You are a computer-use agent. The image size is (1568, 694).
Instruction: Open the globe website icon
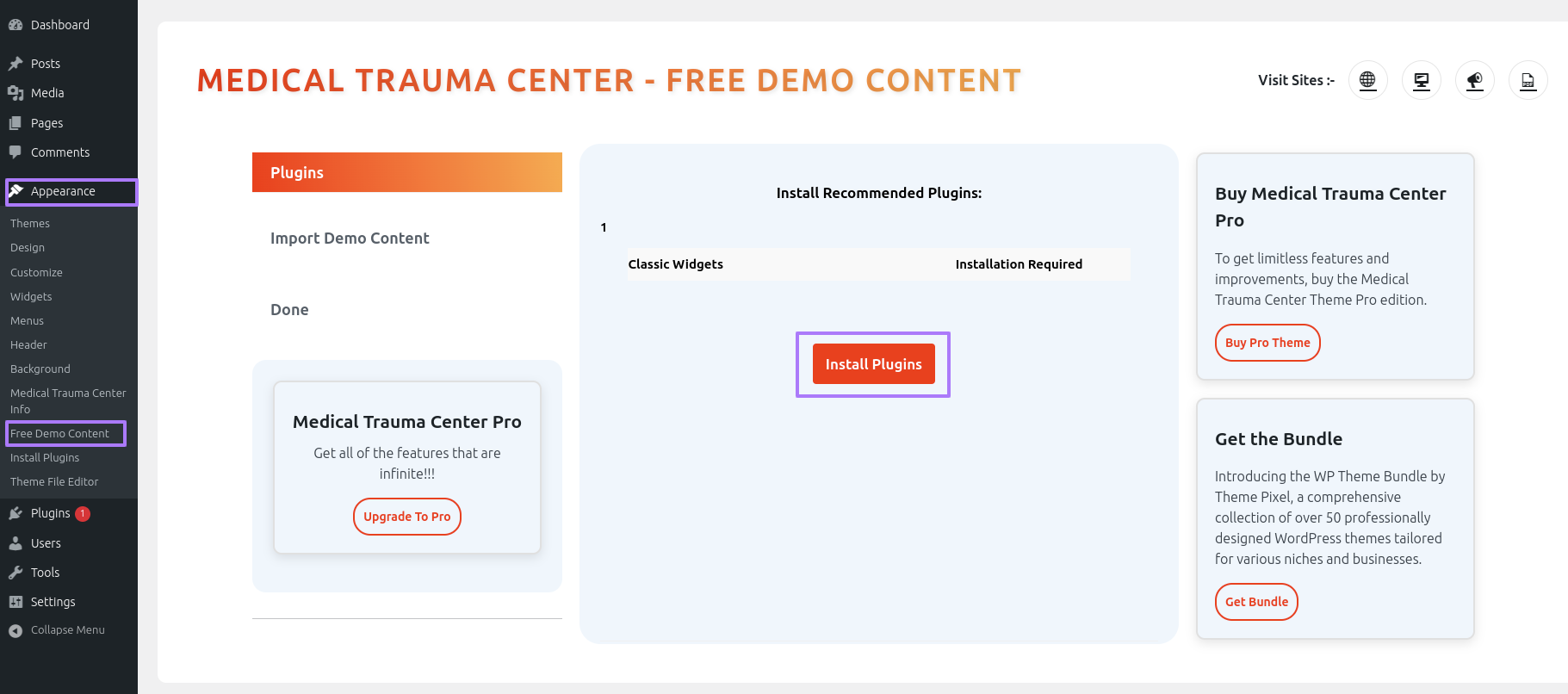pyautogui.click(x=1367, y=80)
